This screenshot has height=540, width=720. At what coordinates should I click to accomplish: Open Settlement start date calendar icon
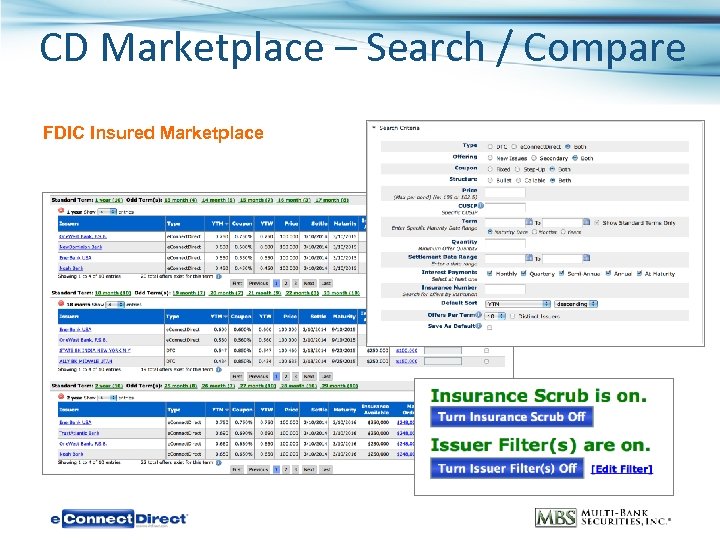pyautogui.click(x=529, y=258)
